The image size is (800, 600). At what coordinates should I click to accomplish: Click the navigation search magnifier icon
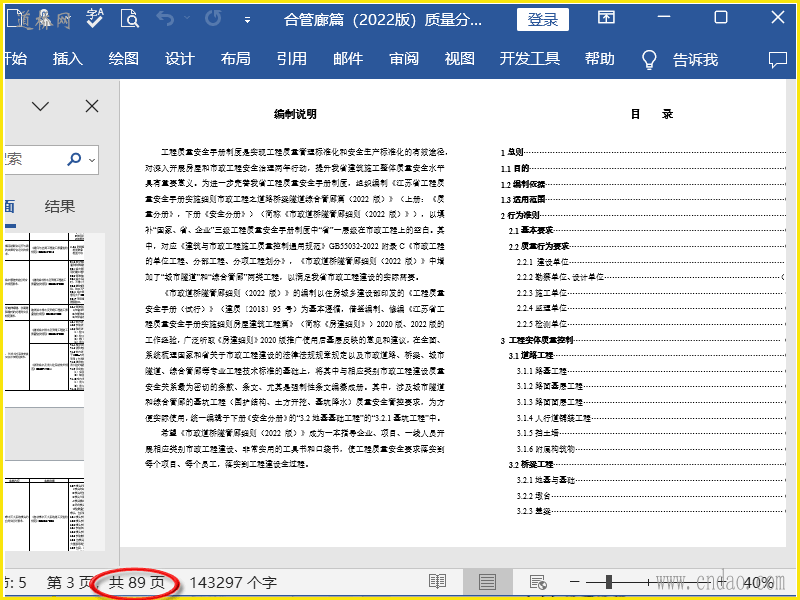pos(74,159)
